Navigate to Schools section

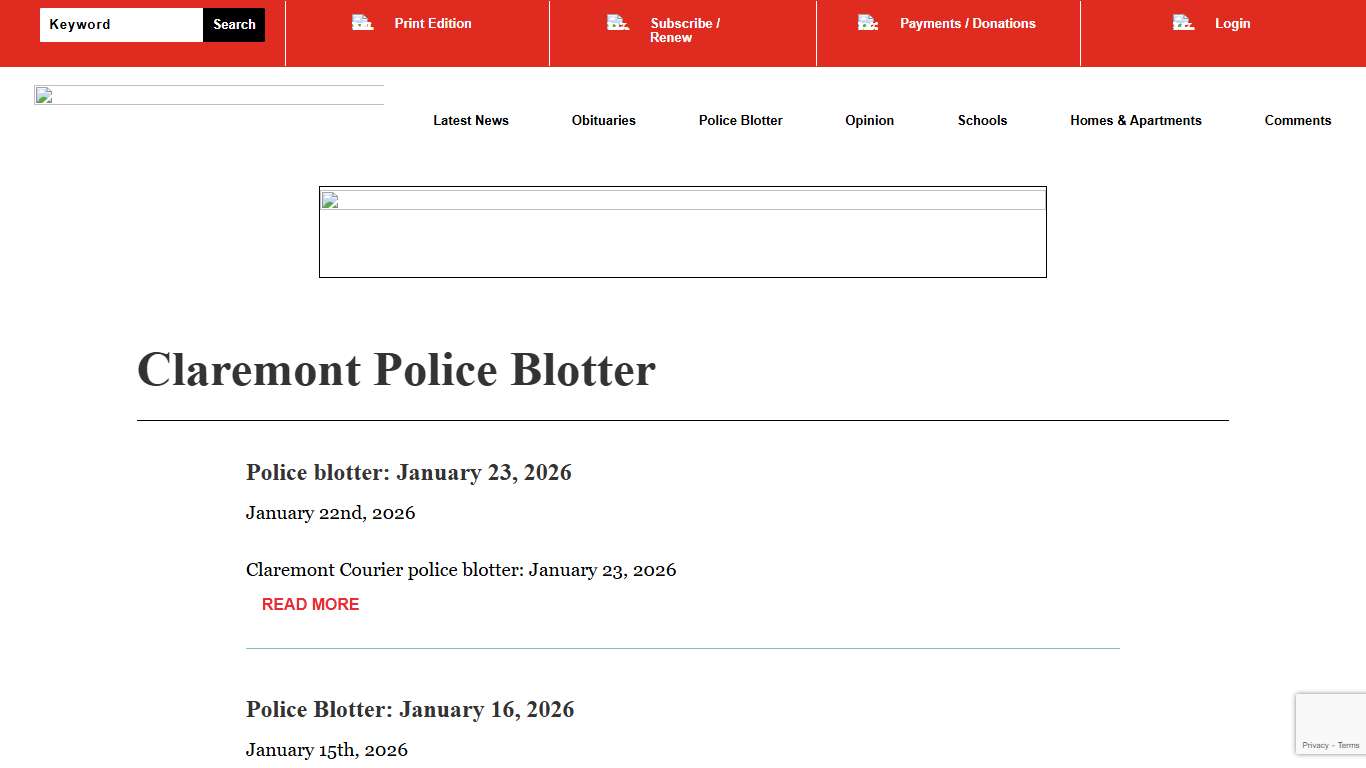[x=982, y=120]
